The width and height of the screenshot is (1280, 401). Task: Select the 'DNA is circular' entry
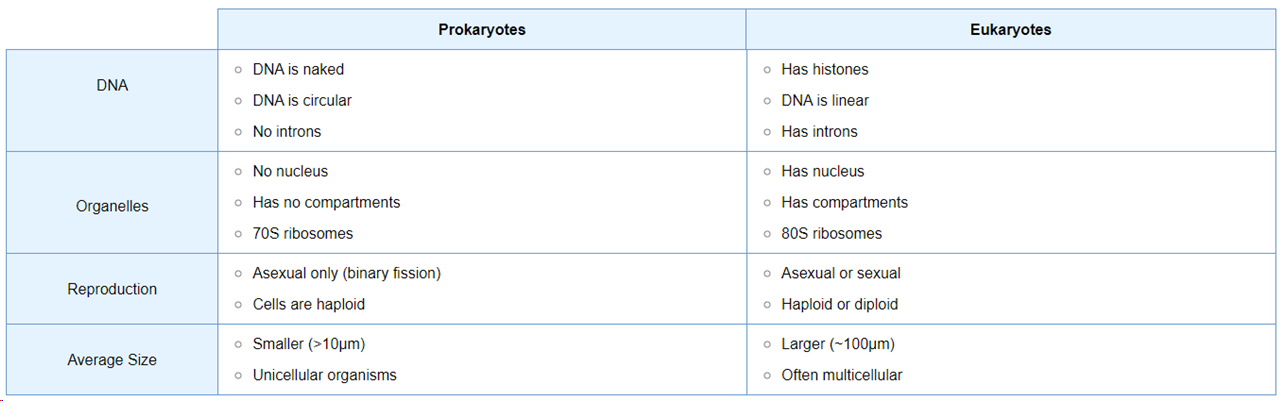click(x=302, y=101)
